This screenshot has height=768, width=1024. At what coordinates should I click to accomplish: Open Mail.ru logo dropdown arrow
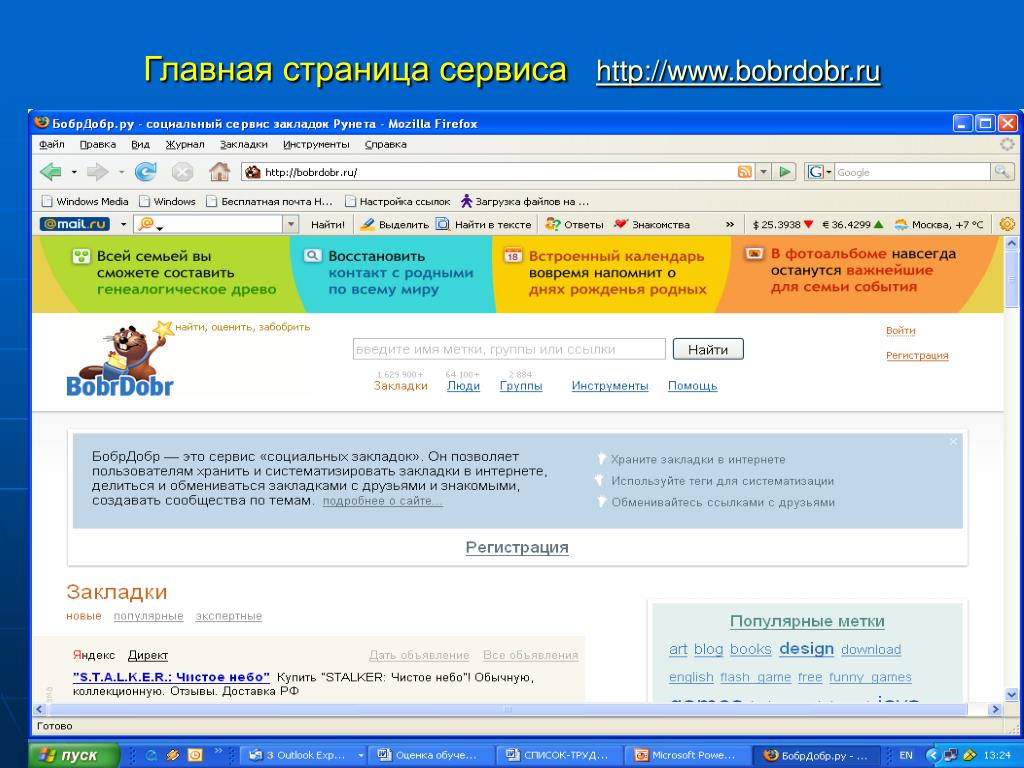click(x=123, y=224)
